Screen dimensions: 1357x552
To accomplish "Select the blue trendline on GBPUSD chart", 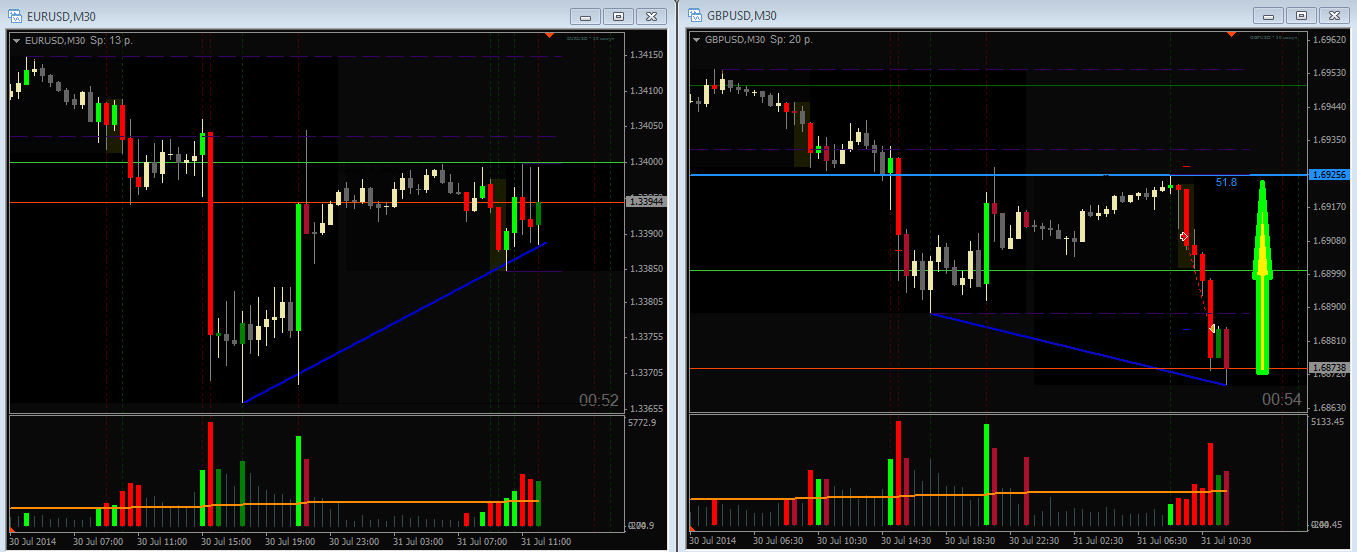I will point(1078,349).
